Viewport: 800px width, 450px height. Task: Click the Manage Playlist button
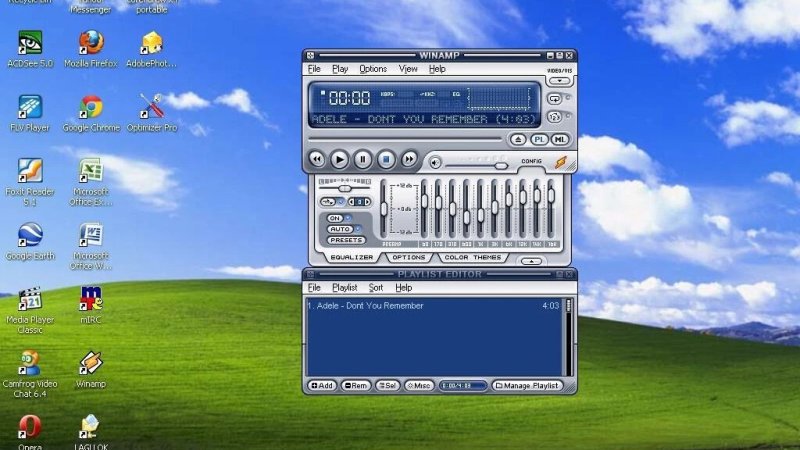527,385
